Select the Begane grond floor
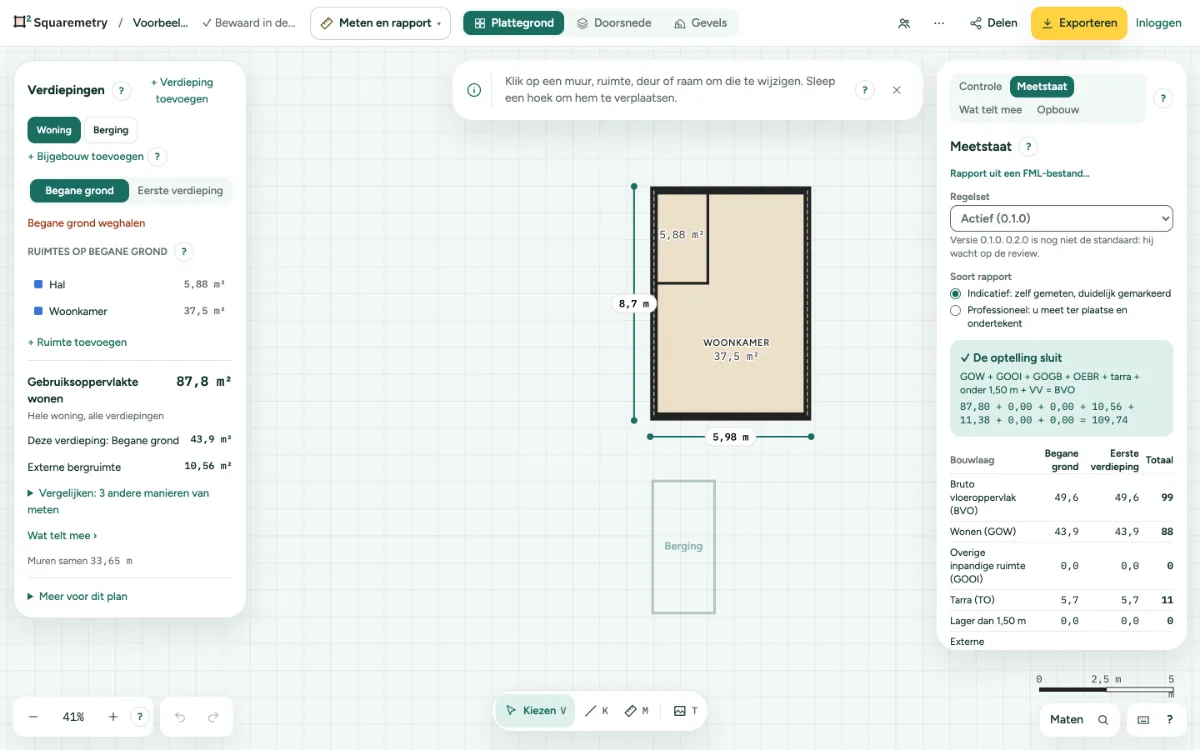The image size is (1200, 750). (79, 191)
